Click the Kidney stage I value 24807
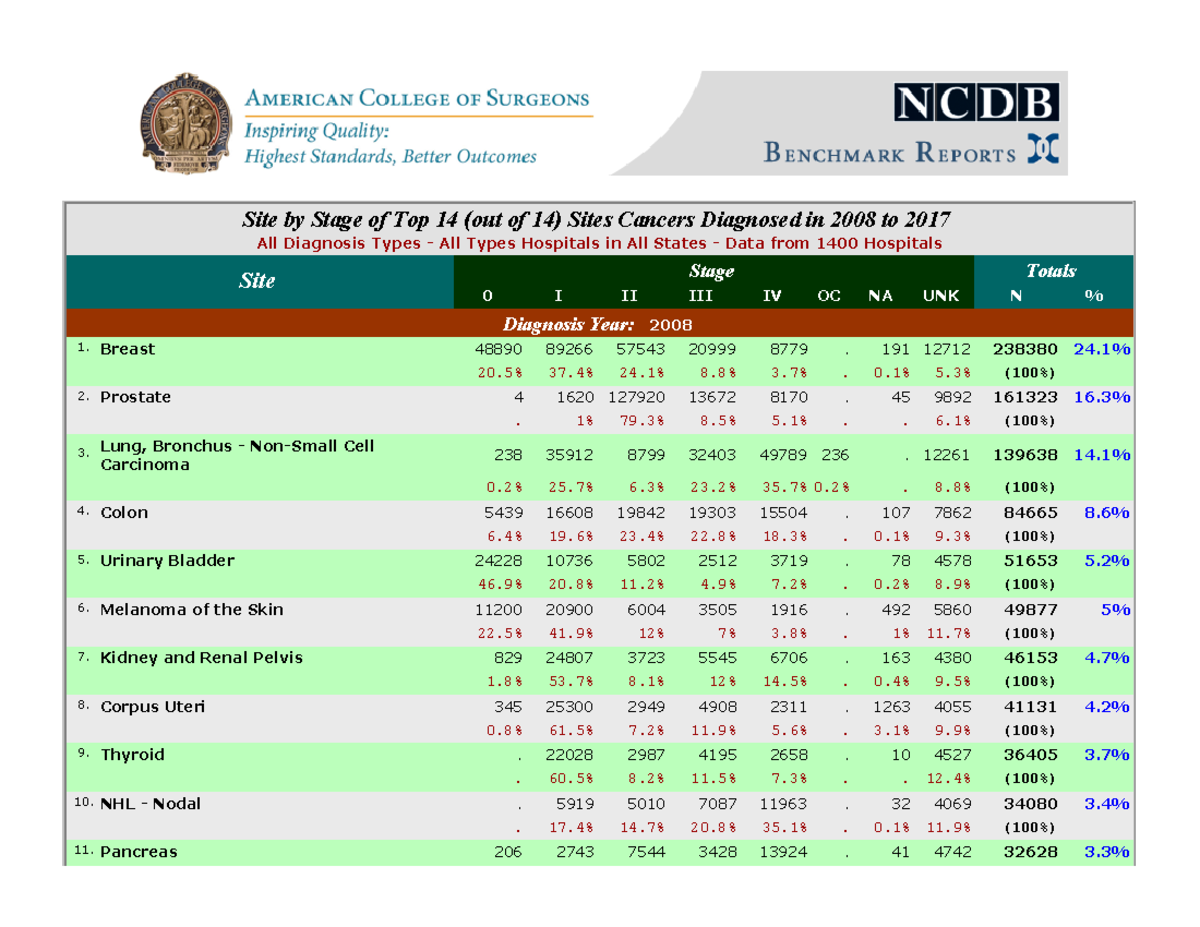Image resolution: width=1200 pixels, height=927 pixels. tap(569, 657)
